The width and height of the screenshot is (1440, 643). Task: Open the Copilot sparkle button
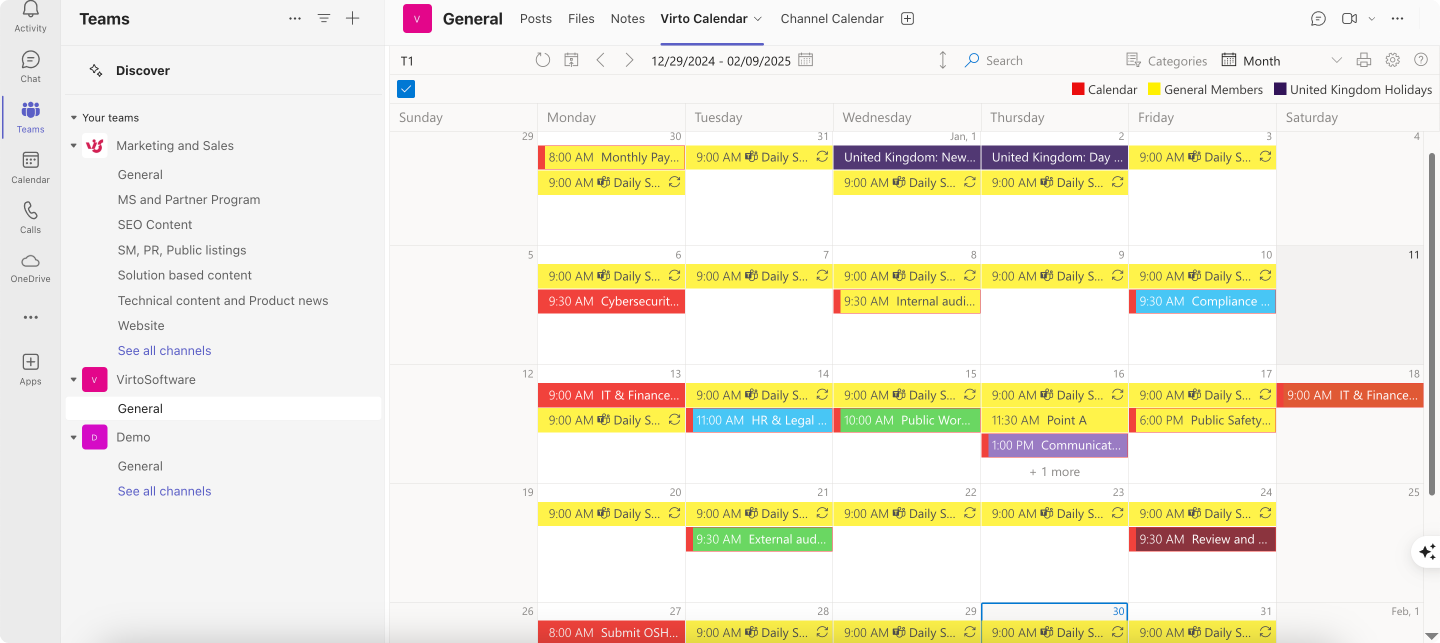[x=1427, y=552]
